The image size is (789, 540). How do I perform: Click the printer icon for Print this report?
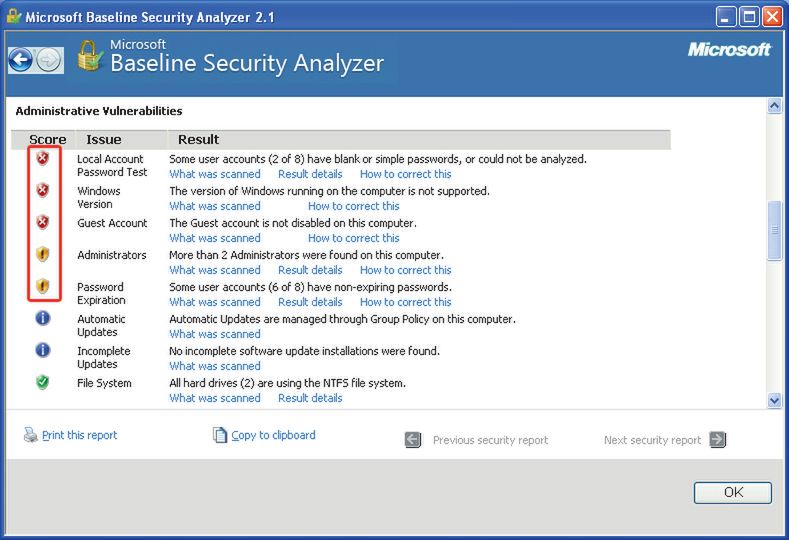tap(31, 435)
